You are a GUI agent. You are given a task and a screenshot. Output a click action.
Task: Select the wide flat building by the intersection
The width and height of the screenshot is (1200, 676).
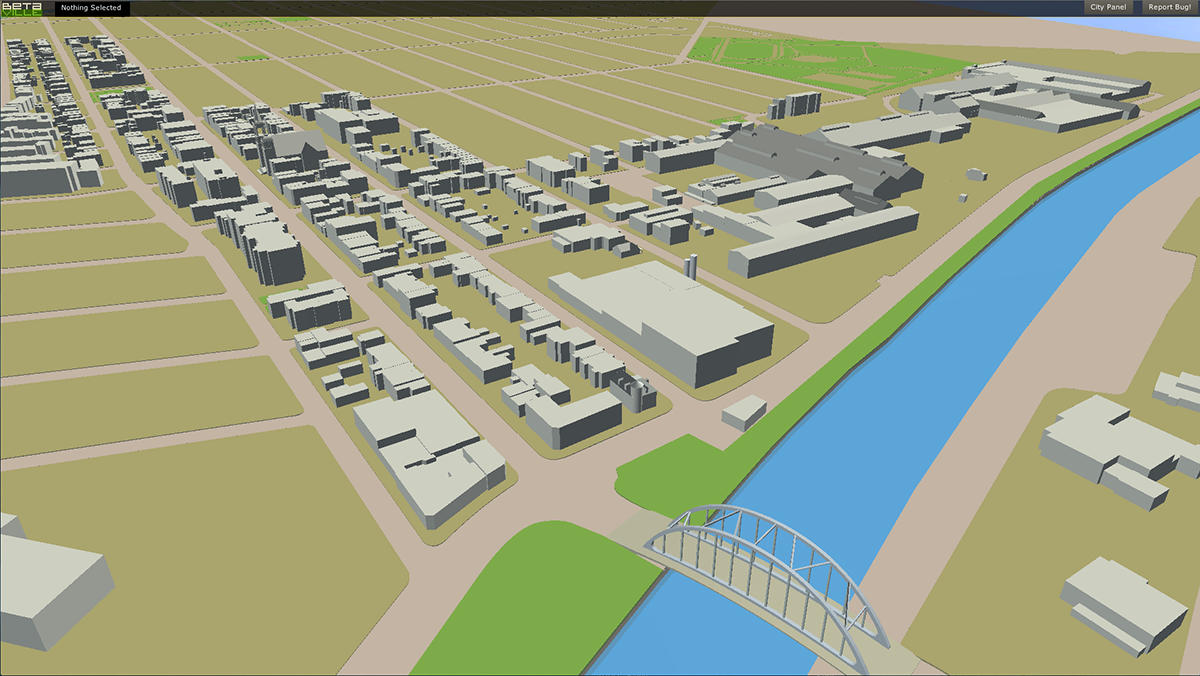pyautogui.click(x=425, y=455)
